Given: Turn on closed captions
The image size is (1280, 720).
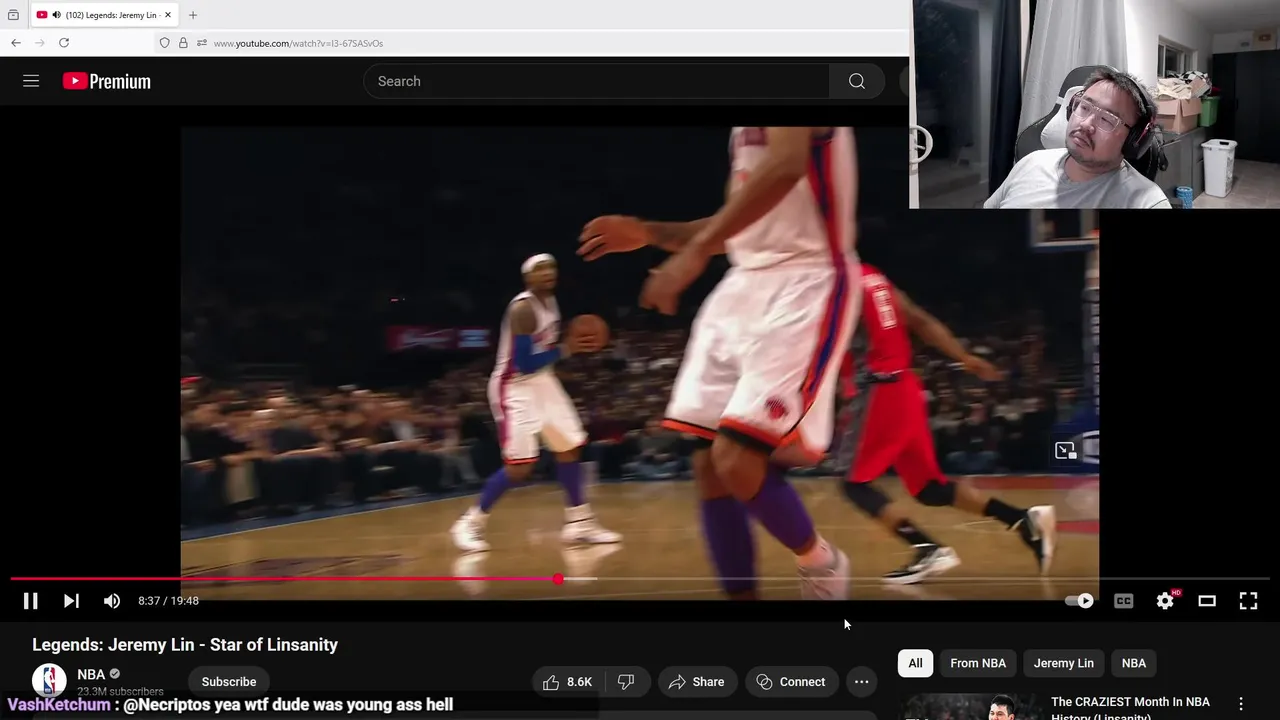Looking at the screenshot, I should pos(1124,601).
